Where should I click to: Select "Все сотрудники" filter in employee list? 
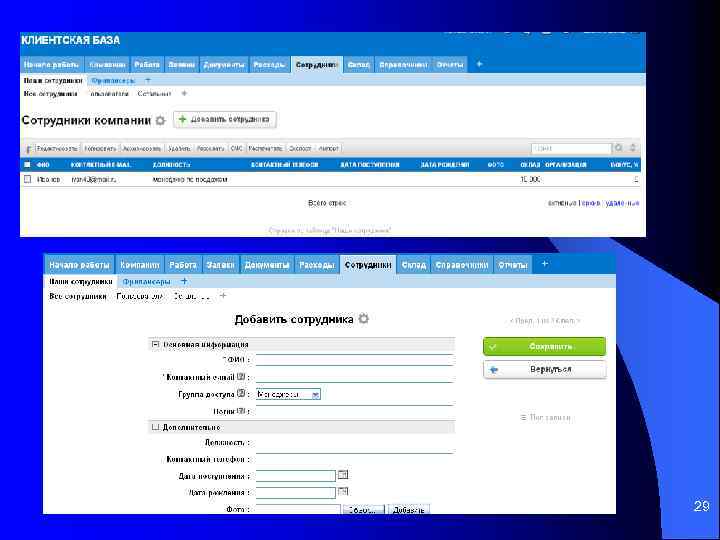point(50,94)
